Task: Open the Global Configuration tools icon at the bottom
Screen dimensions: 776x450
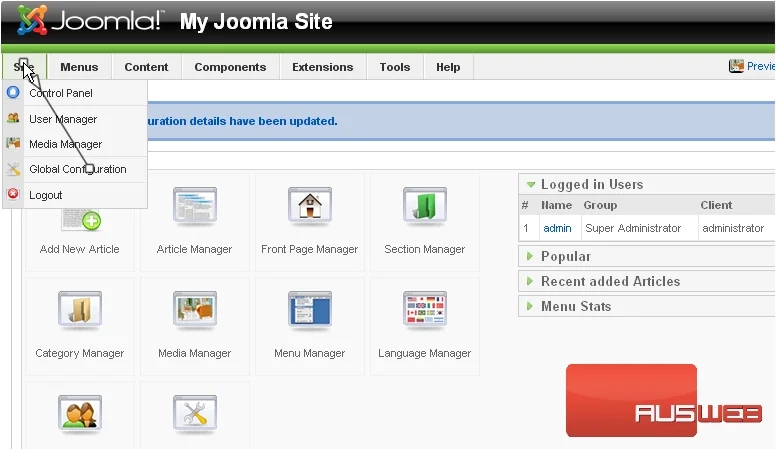Action: pos(194,412)
